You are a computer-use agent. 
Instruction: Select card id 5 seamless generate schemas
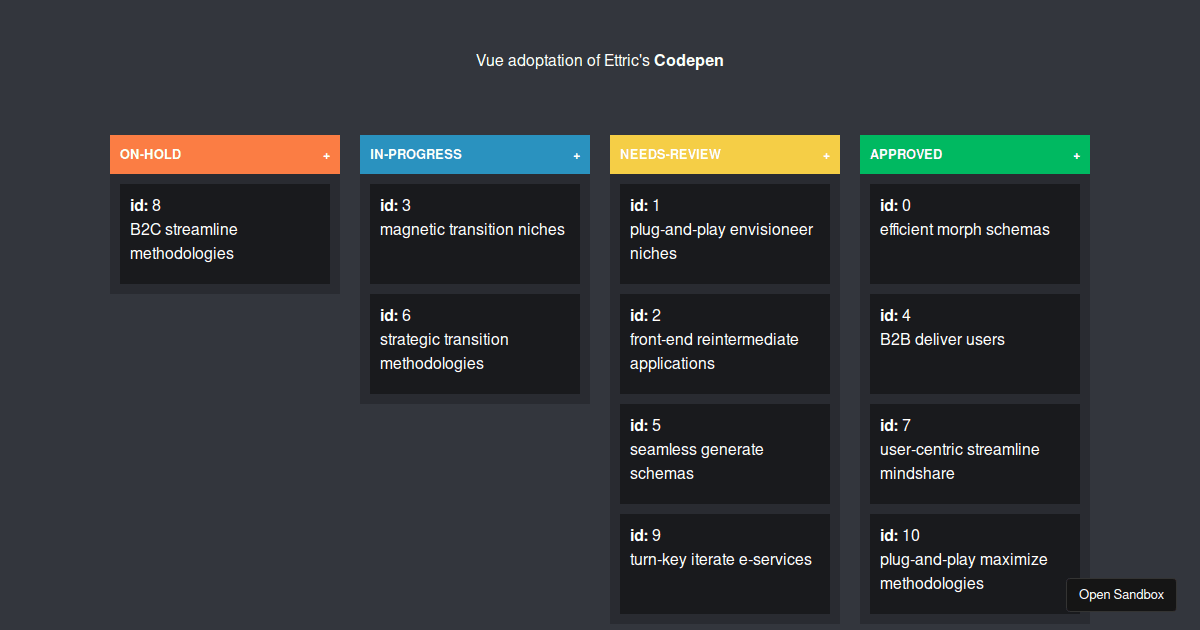pos(725,454)
